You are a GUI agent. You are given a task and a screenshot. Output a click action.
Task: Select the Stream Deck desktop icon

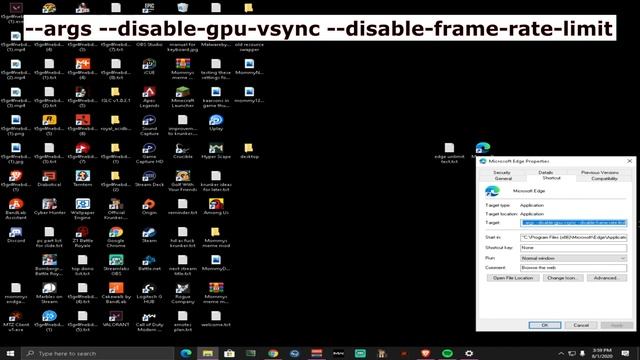pos(149,179)
